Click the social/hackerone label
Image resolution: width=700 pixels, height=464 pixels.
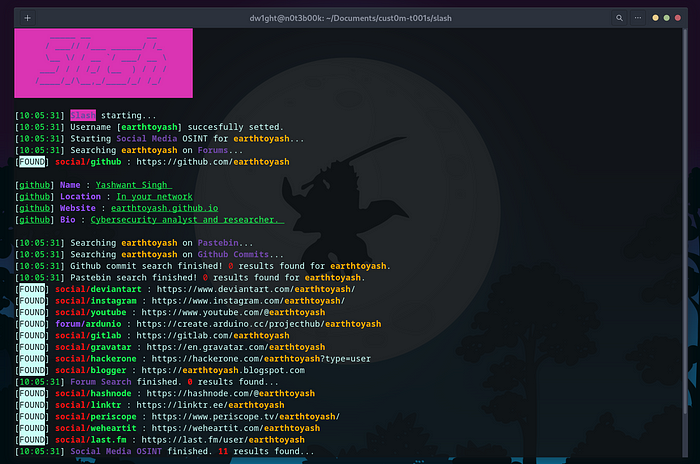(96, 359)
